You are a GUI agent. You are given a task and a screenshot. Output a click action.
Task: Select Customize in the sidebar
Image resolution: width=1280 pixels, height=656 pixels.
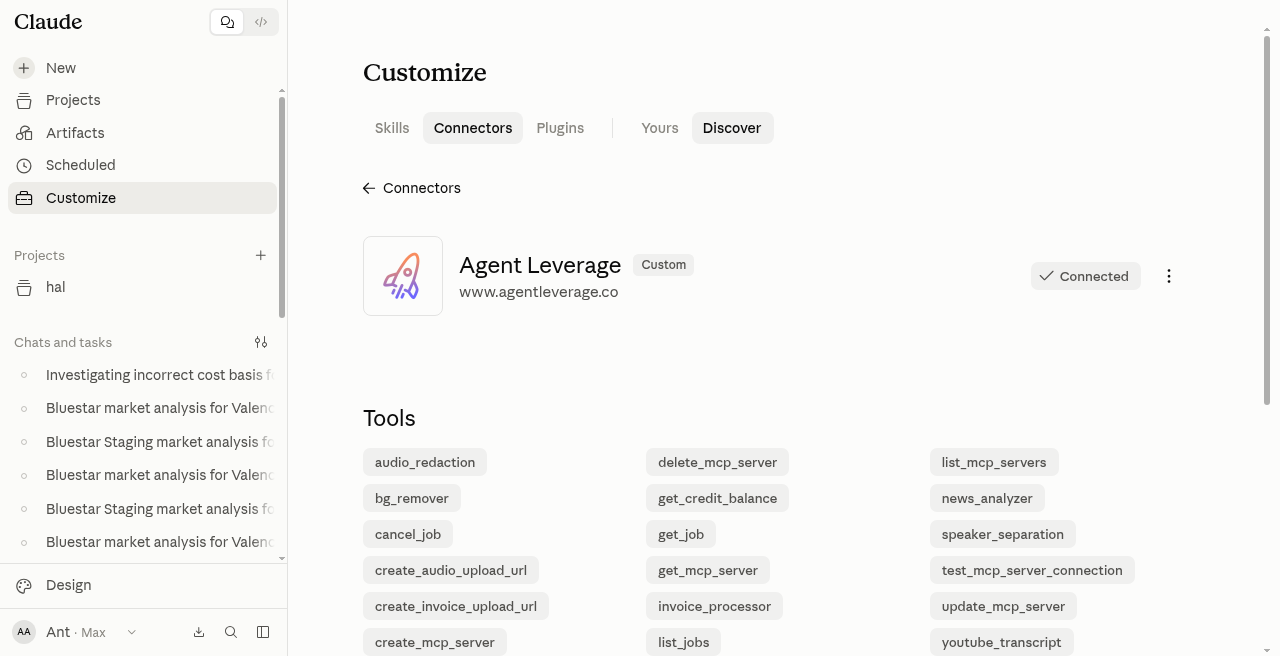point(142,198)
